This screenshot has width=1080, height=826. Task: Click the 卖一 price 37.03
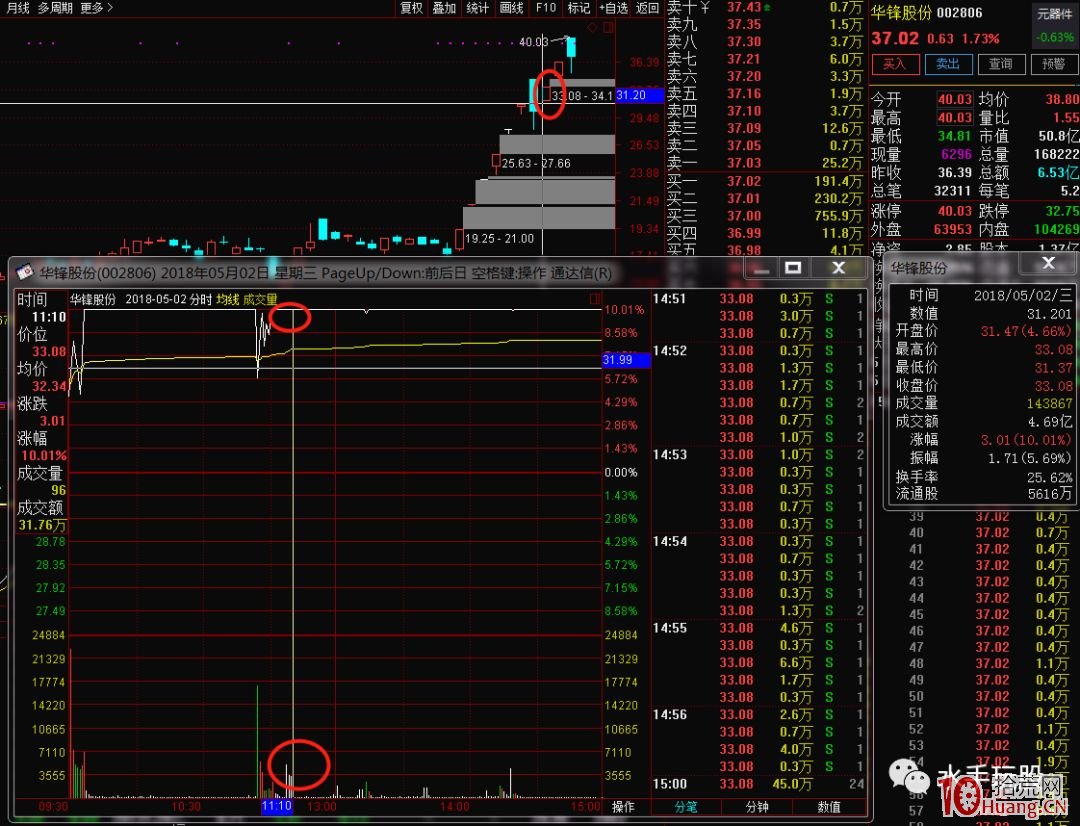coord(744,163)
